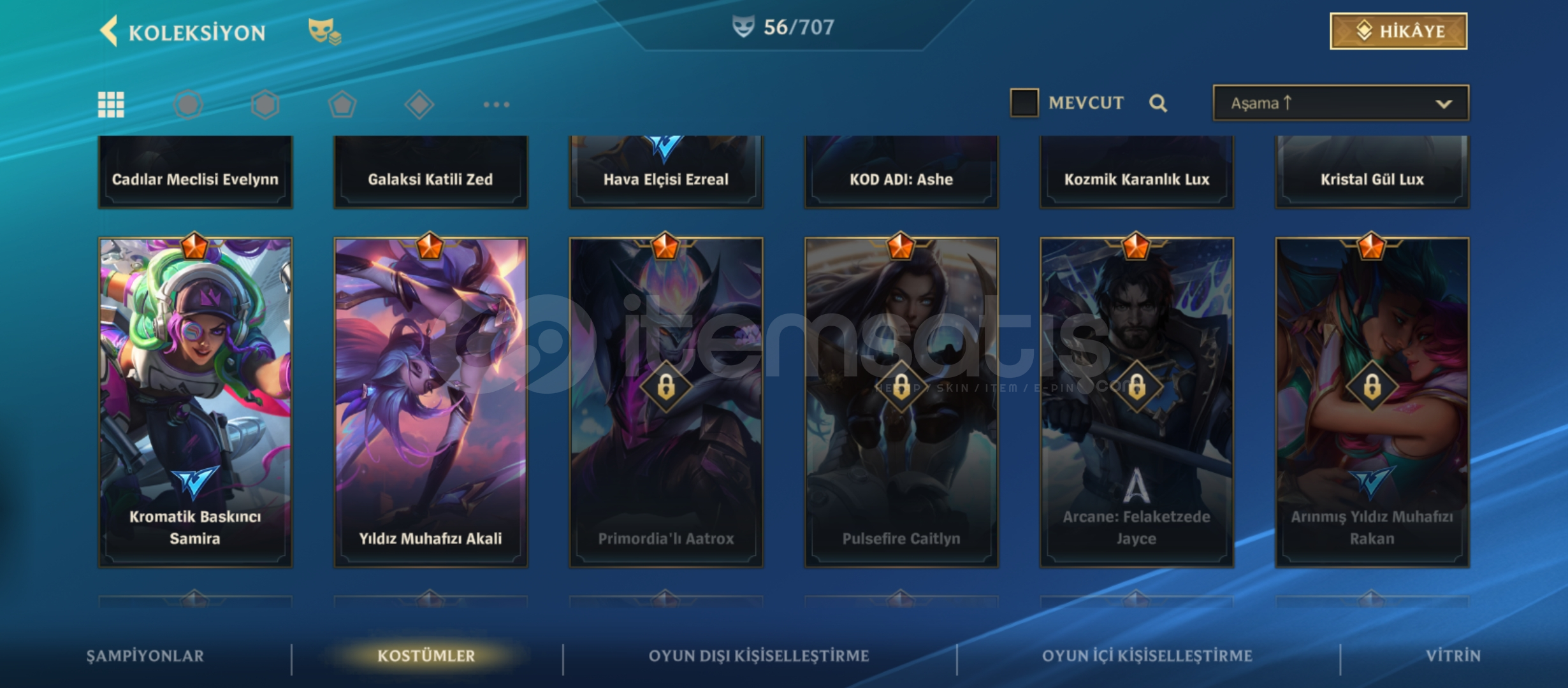Image resolution: width=1568 pixels, height=688 pixels.
Task: Tap the lock icon on Primordia'lı Aatrox
Action: pos(666,387)
